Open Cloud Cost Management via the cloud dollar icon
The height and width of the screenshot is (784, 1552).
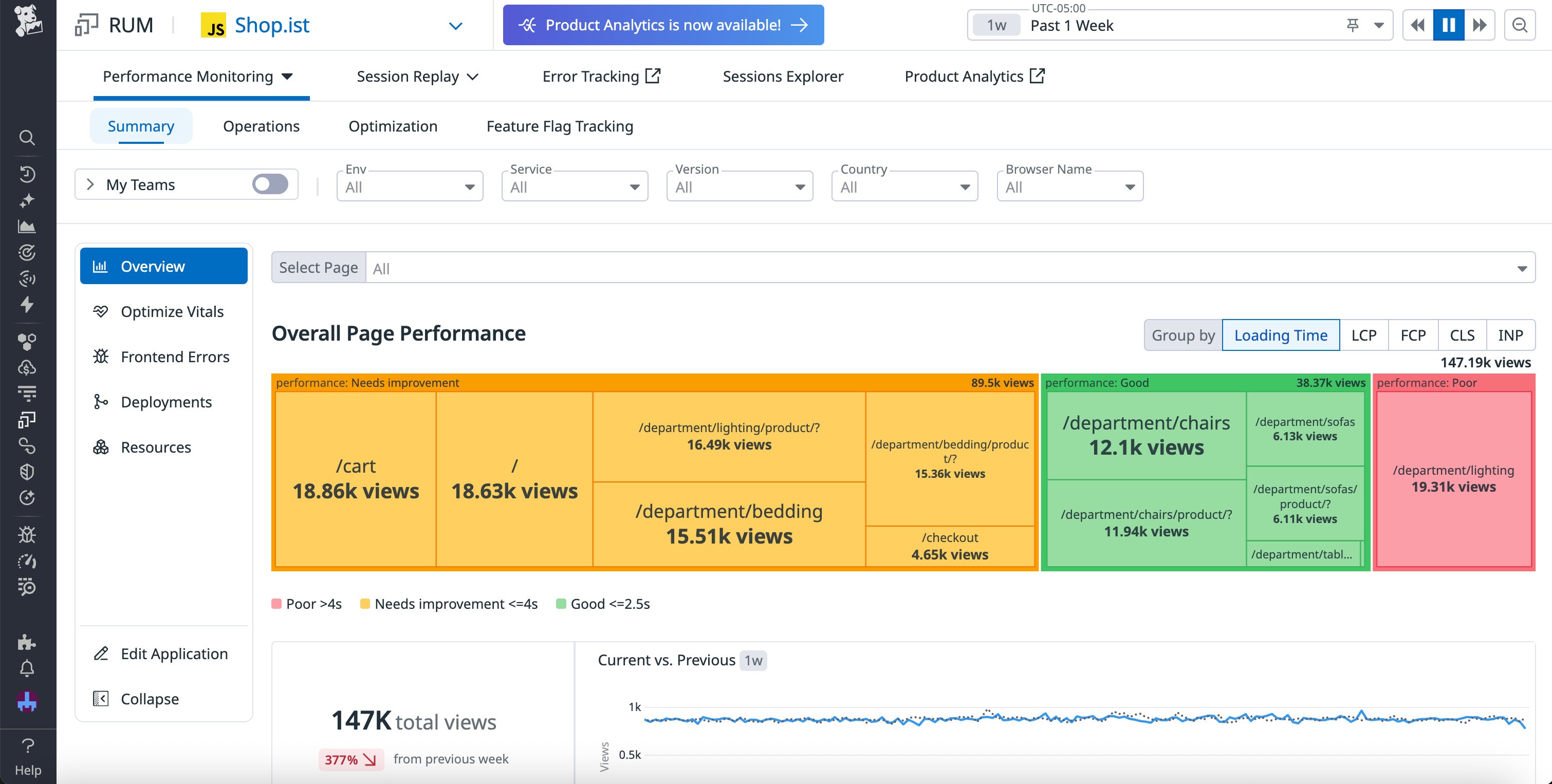coord(27,367)
